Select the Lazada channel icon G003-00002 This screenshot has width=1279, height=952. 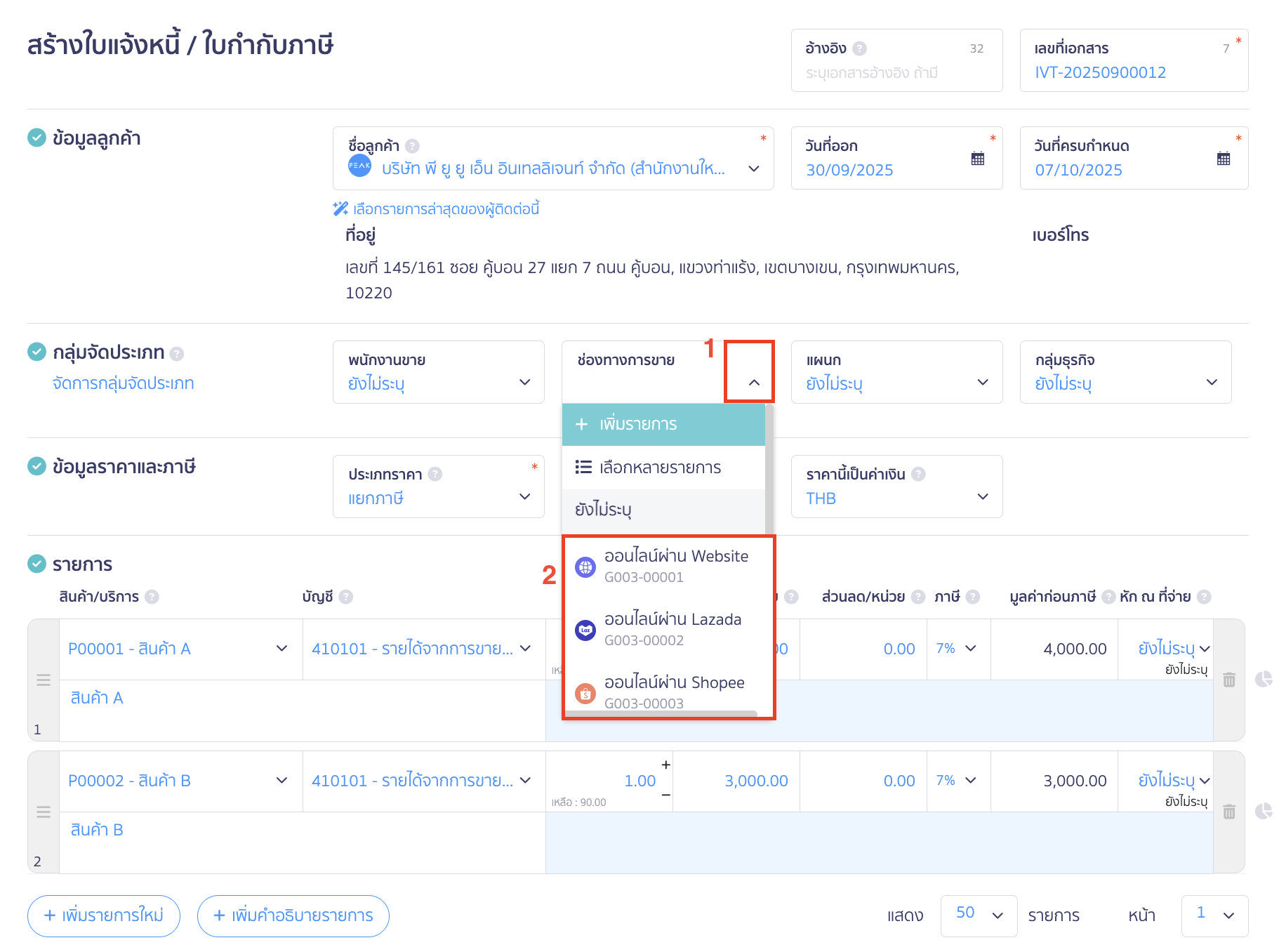pyautogui.click(x=586, y=628)
